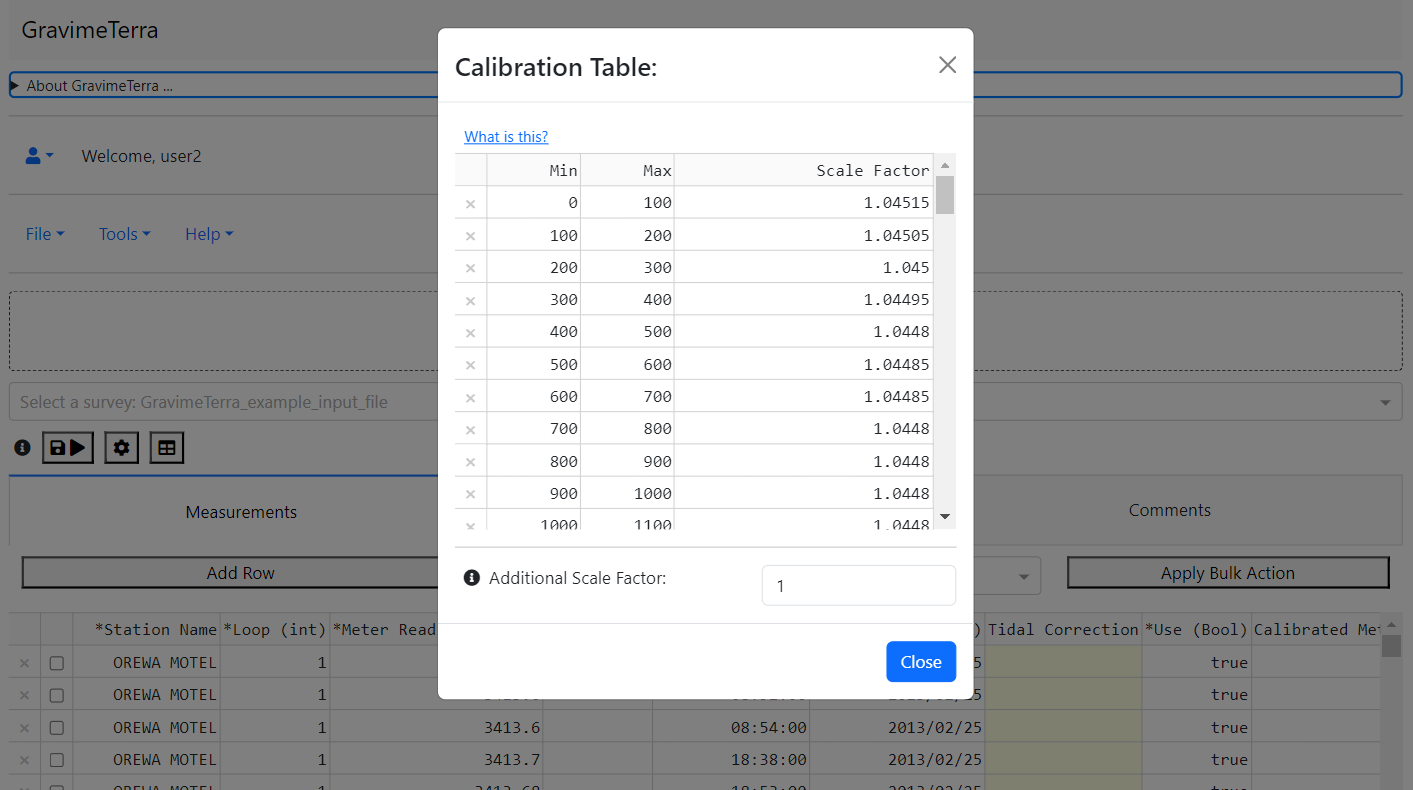Select the Min column header
This screenshot has width=1413, height=790.
click(x=533, y=170)
